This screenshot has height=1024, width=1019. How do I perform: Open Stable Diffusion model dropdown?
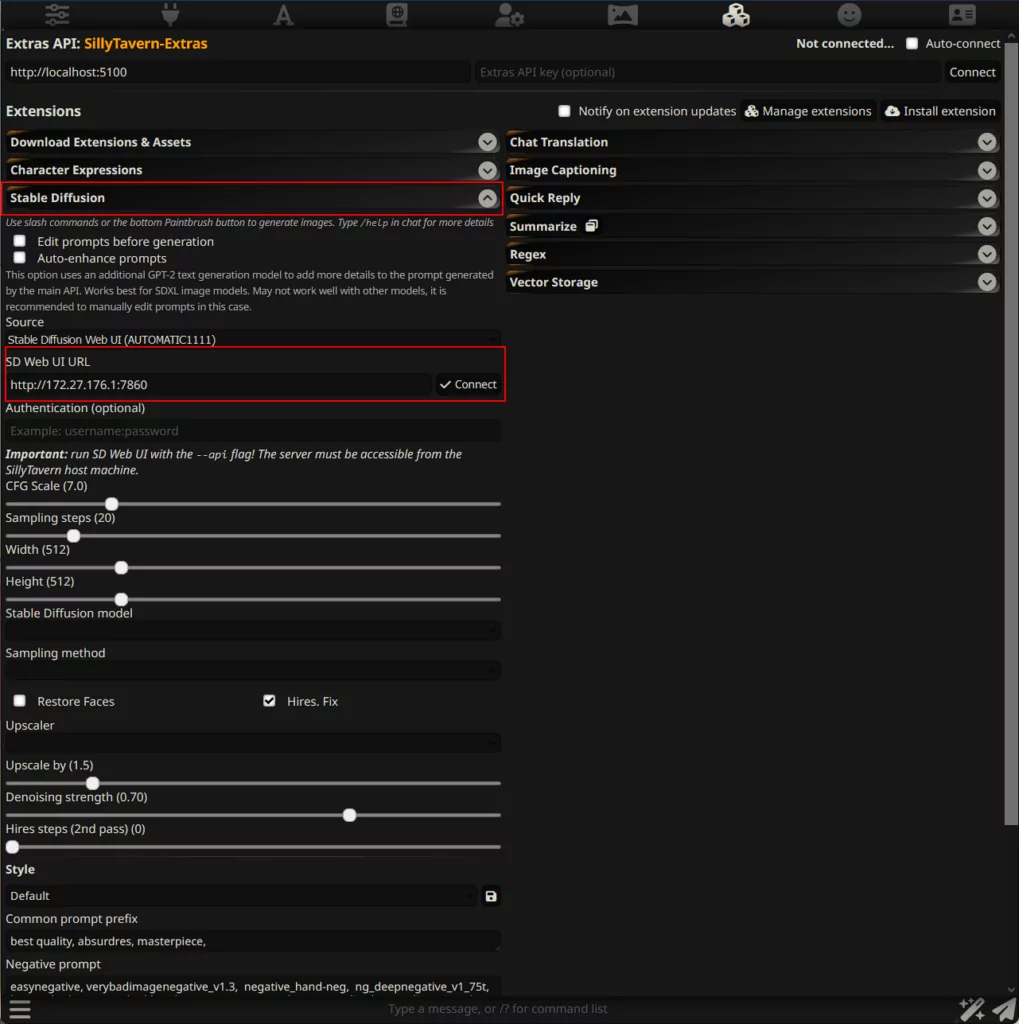pos(252,630)
